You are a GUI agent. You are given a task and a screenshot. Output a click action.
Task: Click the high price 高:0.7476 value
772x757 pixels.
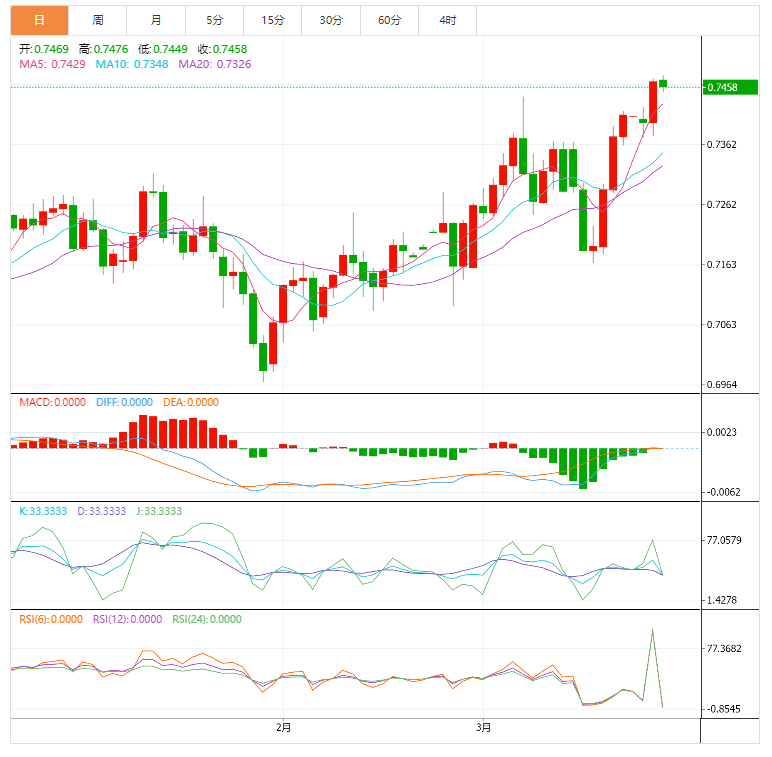coord(103,49)
